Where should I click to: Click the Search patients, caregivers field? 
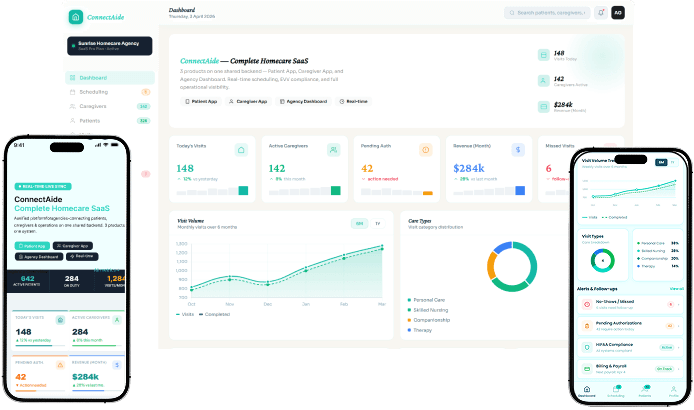click(547, 13)
